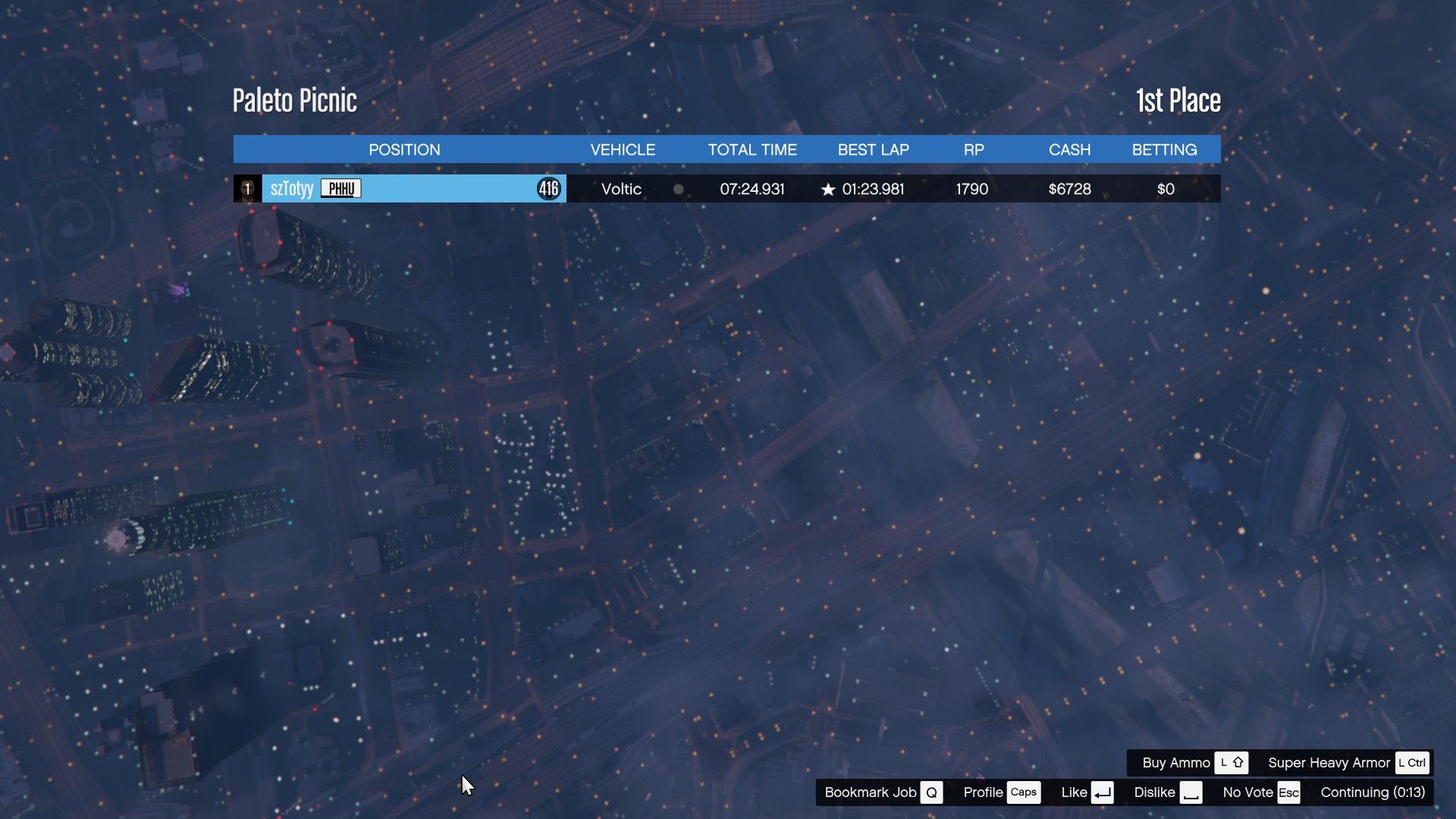Click the Continuing countdown text

1373,792
